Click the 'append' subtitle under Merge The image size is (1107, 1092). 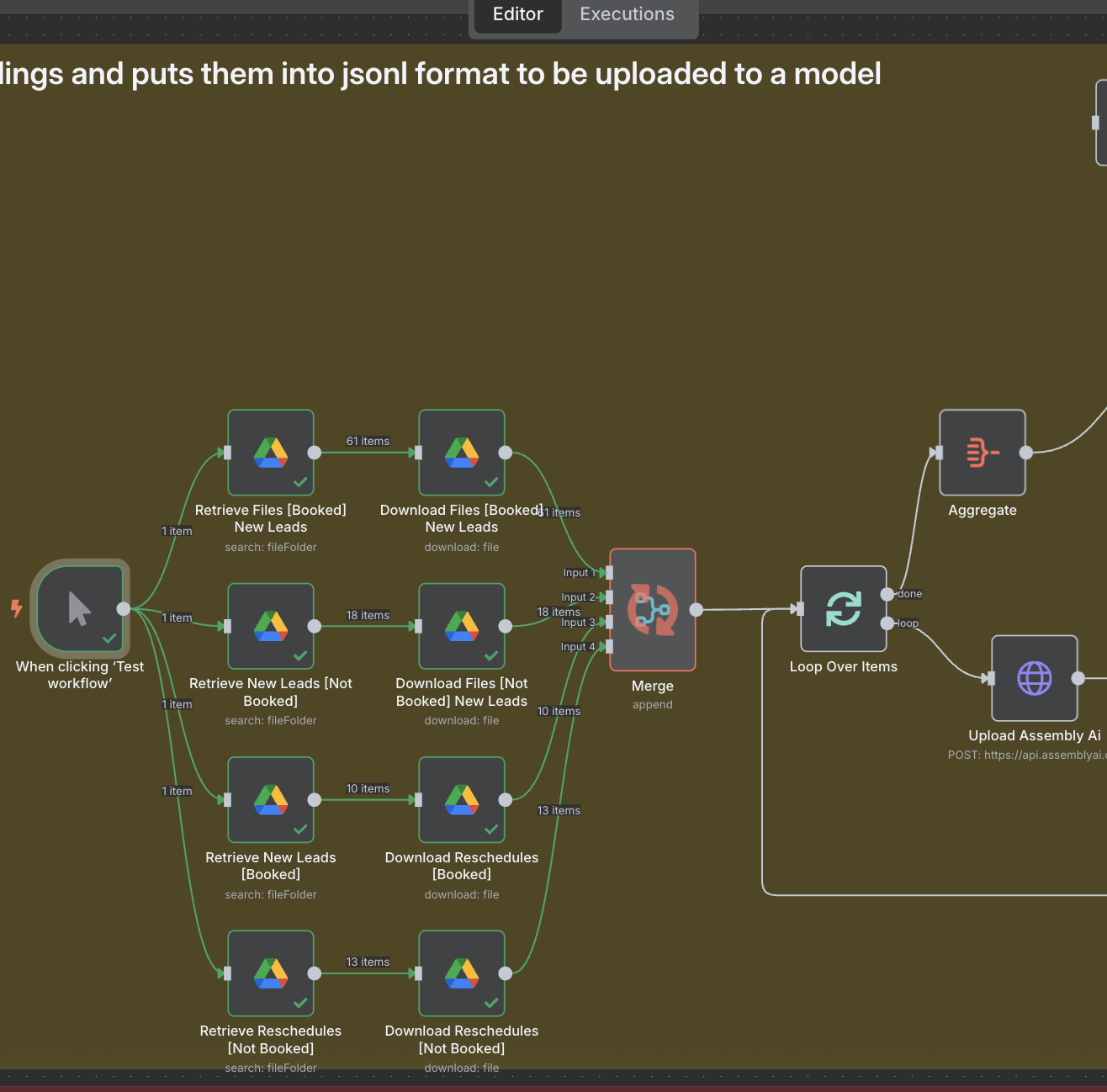click(653, 704)
